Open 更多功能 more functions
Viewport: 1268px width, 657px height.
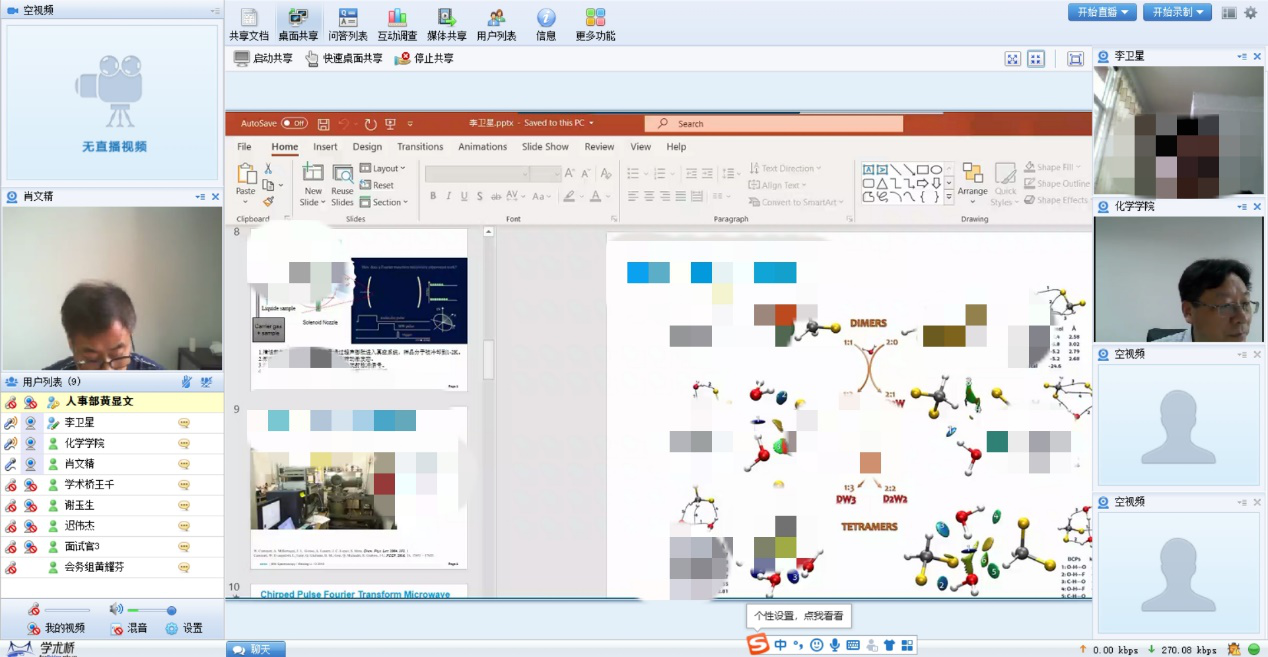coord(596,24)
